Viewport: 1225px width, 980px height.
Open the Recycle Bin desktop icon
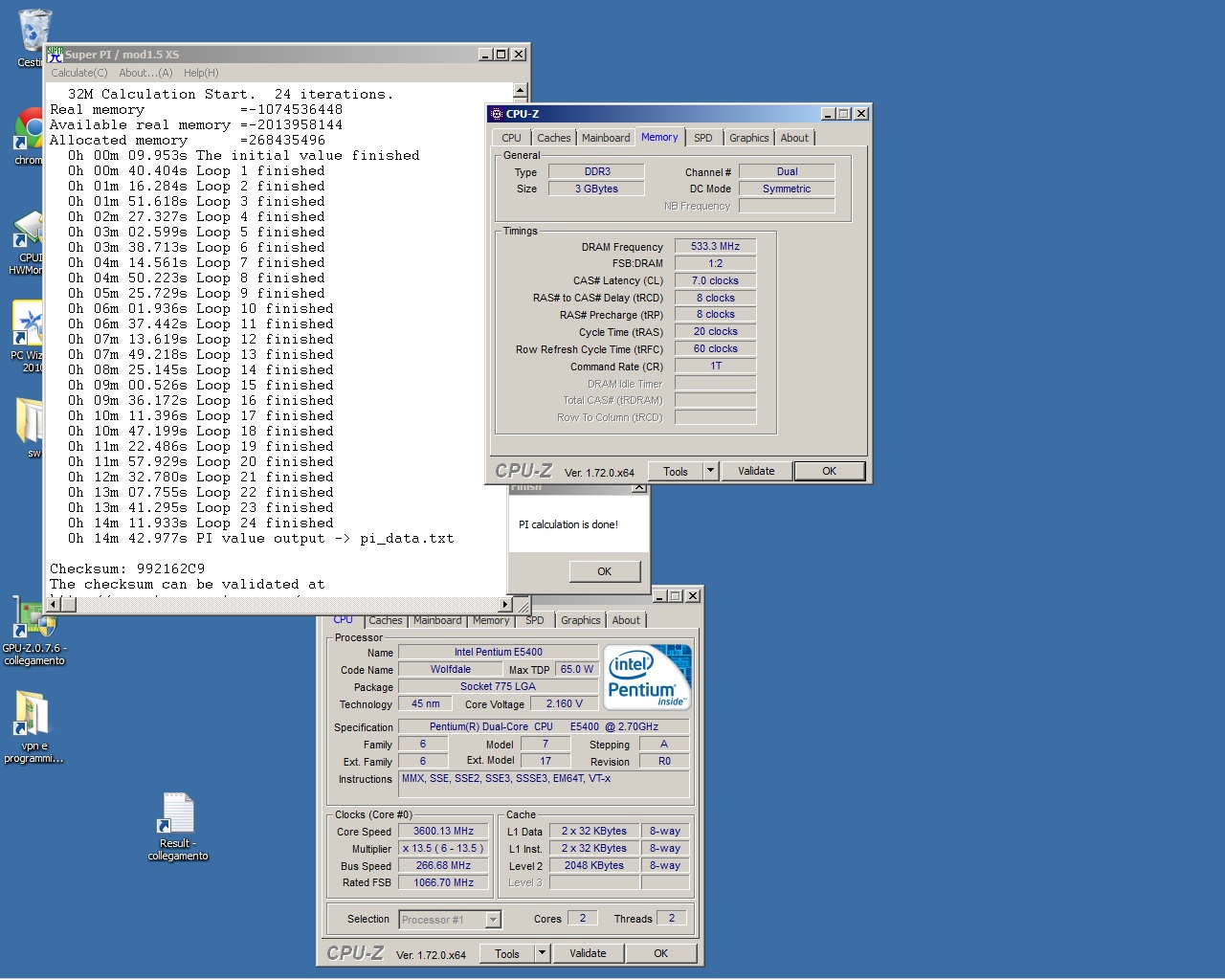click(33, 31)
